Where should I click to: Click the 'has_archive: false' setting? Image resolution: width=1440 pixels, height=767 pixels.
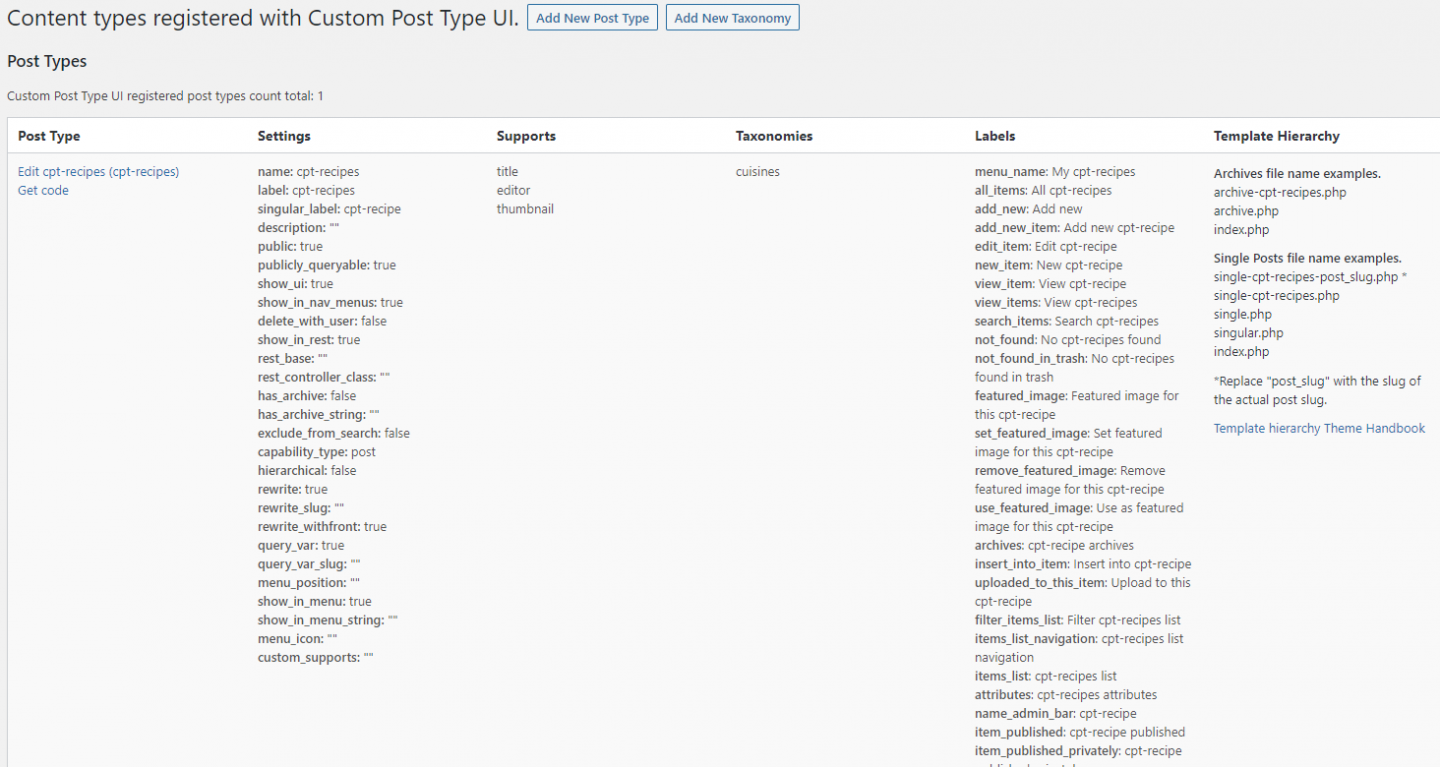click(x=307, y=397)
